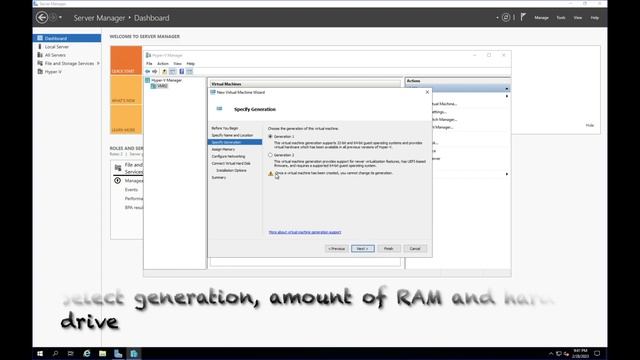Expand the File and Storage Services arrow
The image size is (640, 360).
pos(98,63)
